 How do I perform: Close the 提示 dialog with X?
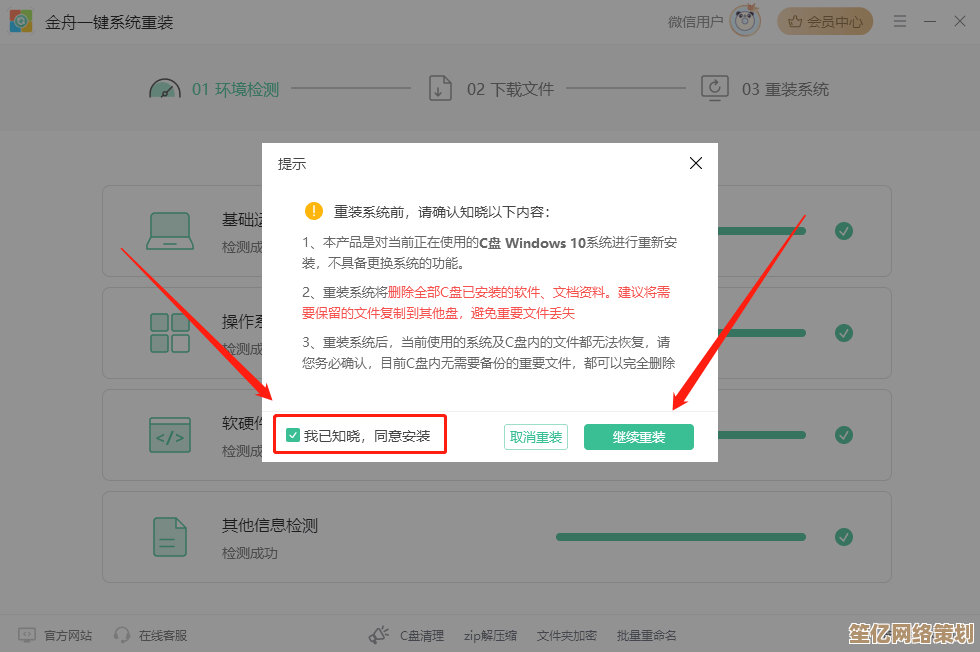tap(696, 163)
